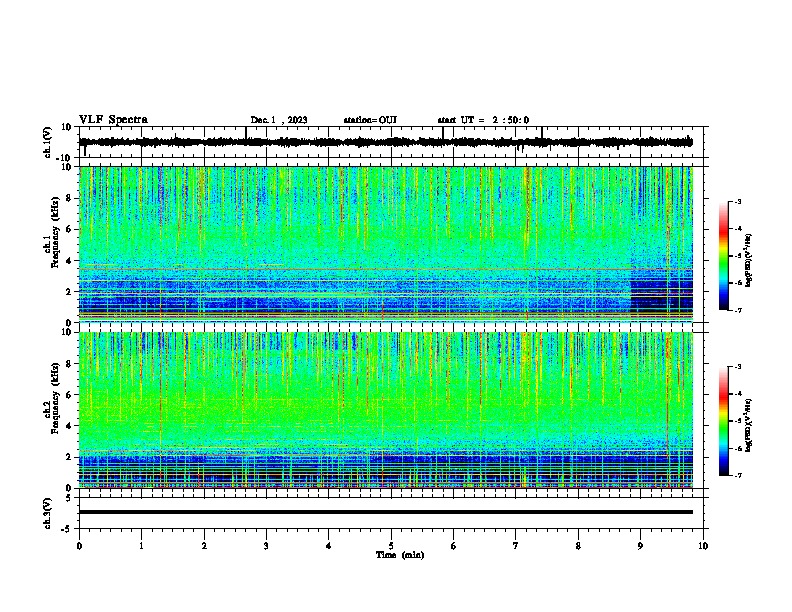Viewport: 792px width, 612px height.
Task: Click time axis tick label "9"
Action: [x=640, y=546]
